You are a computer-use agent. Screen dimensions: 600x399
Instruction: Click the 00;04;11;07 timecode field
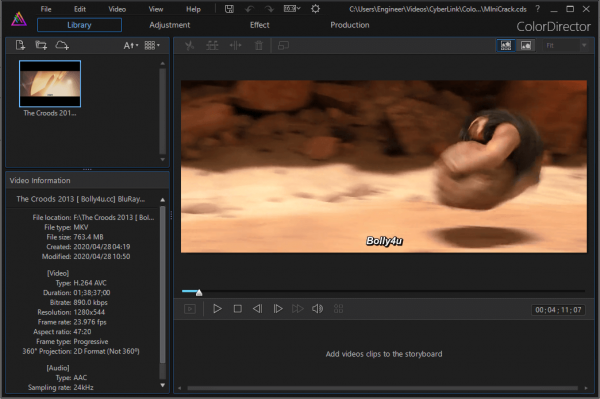pos(558,310)
